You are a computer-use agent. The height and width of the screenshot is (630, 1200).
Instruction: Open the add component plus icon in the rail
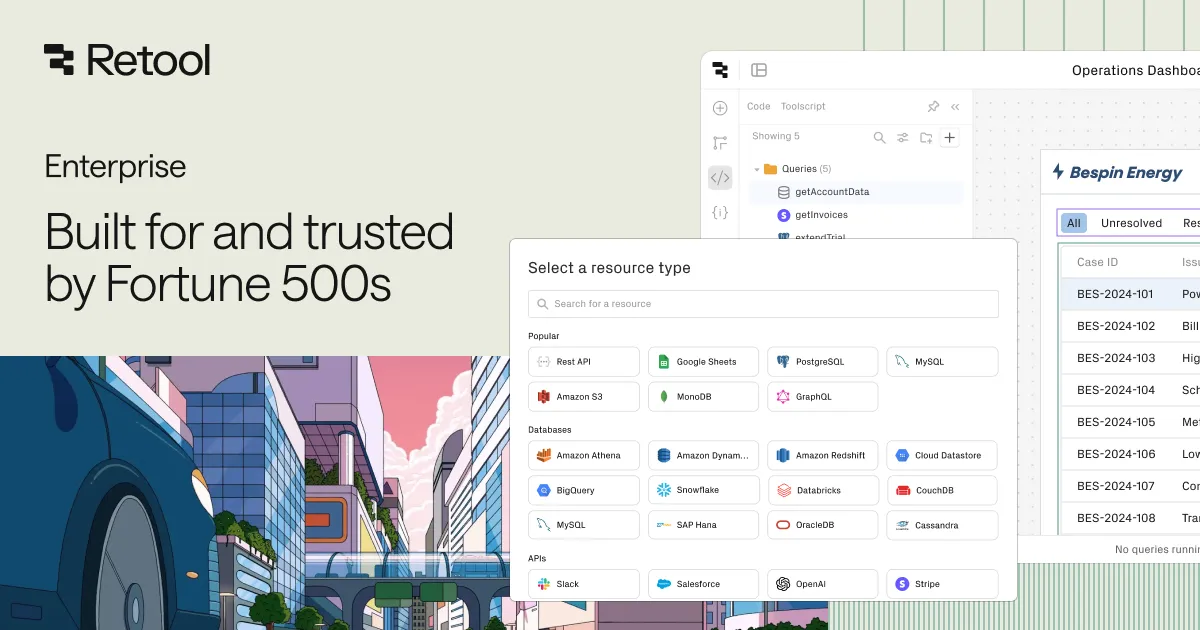[720, 108]
